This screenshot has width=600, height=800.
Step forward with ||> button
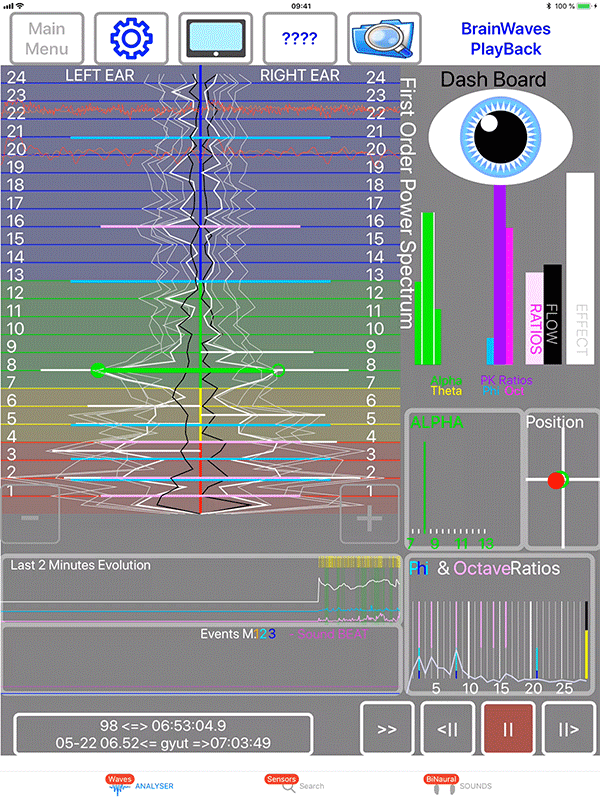pyautogui.click(x=569, y=729)
